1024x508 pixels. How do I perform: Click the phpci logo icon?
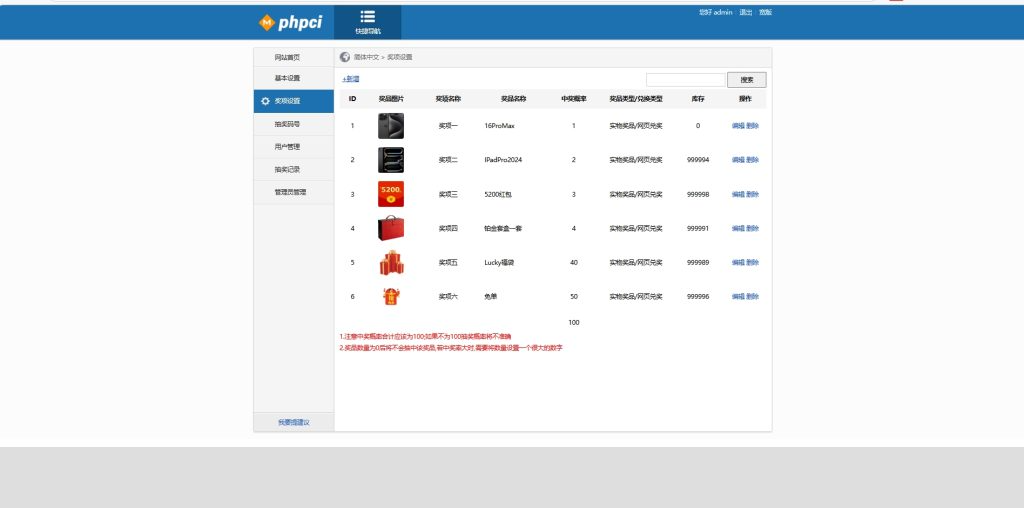click(x=267, y=22)
